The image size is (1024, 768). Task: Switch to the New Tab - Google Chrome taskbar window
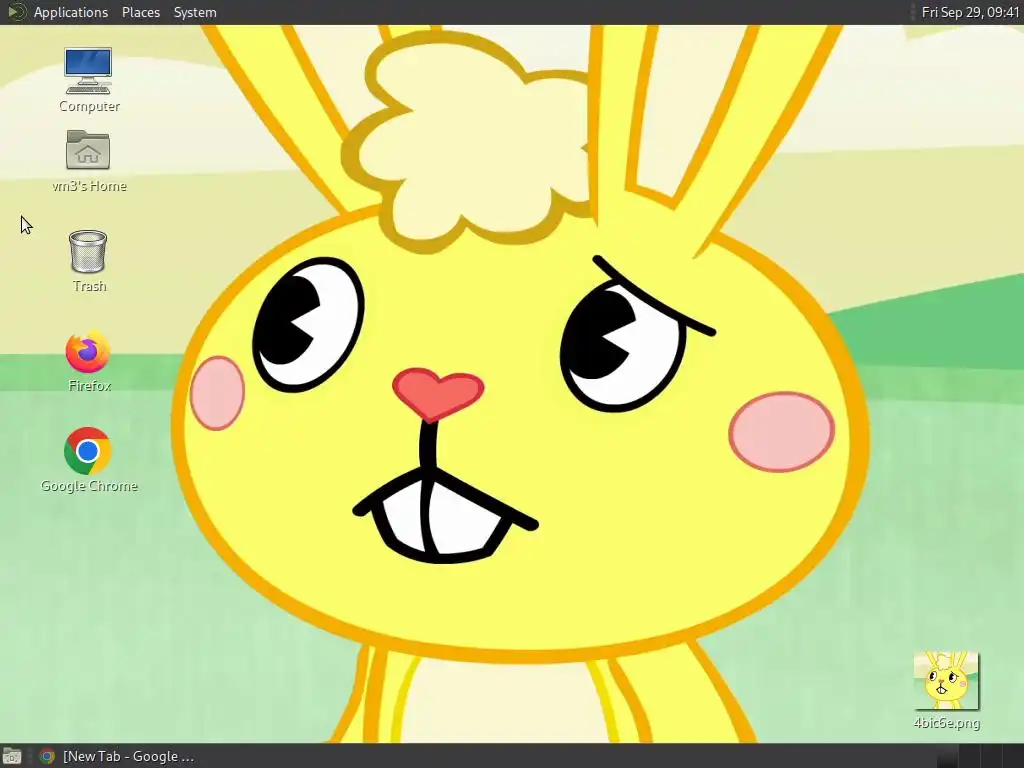point(118,756)
